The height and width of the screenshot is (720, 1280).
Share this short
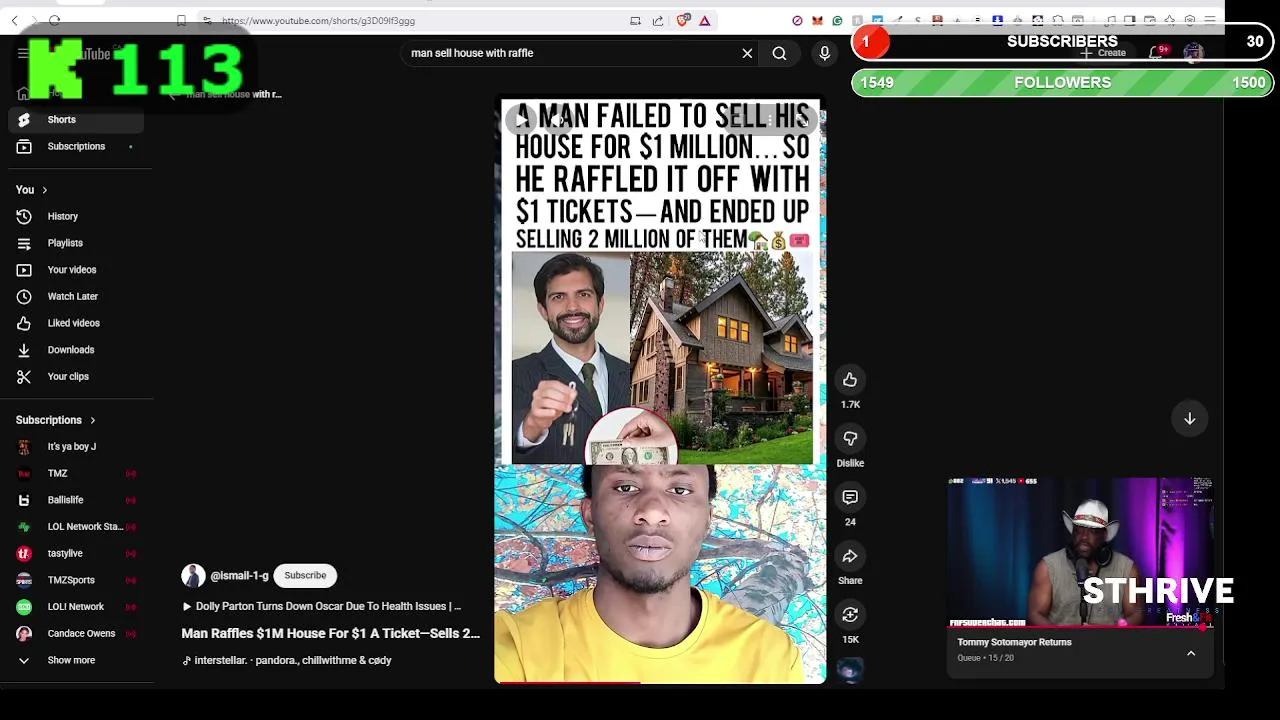tap(850, 556)
